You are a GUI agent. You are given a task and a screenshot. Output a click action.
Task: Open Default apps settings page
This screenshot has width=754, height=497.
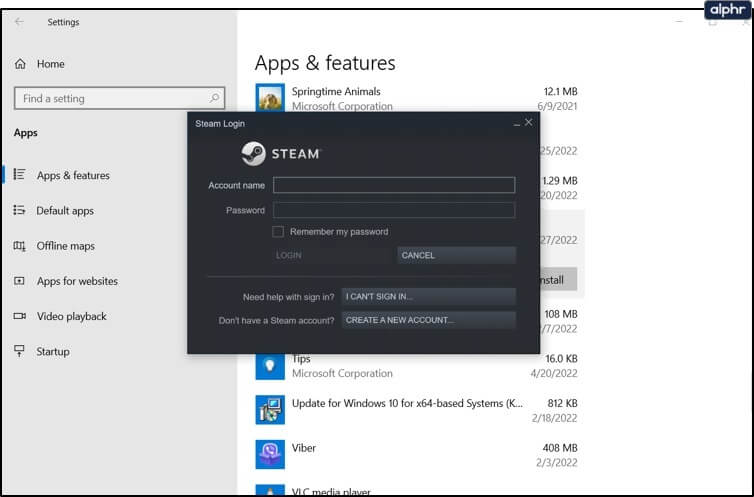pos(65,211)
